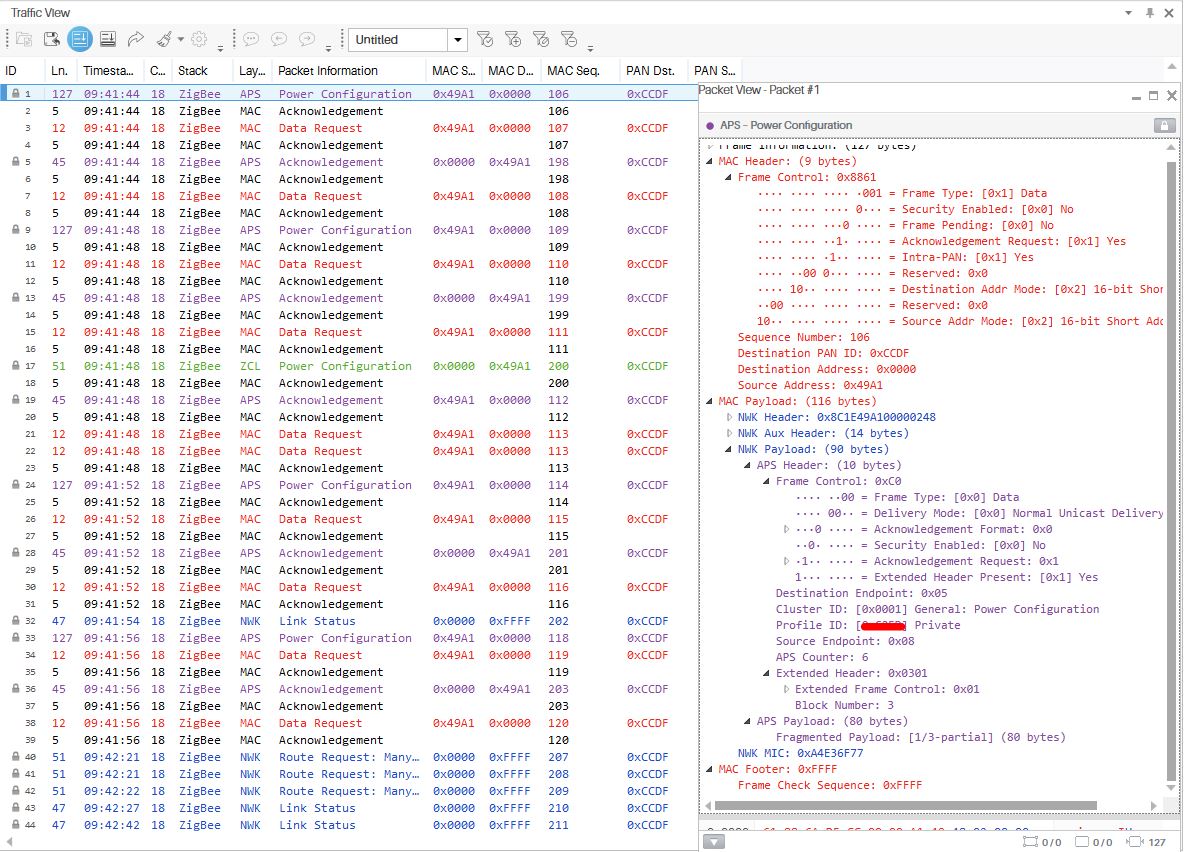Open the Traffic View window options arrow
The width and height of the screenshot is (1185, 852).
pyautogui.click(x=1128, y=13)
